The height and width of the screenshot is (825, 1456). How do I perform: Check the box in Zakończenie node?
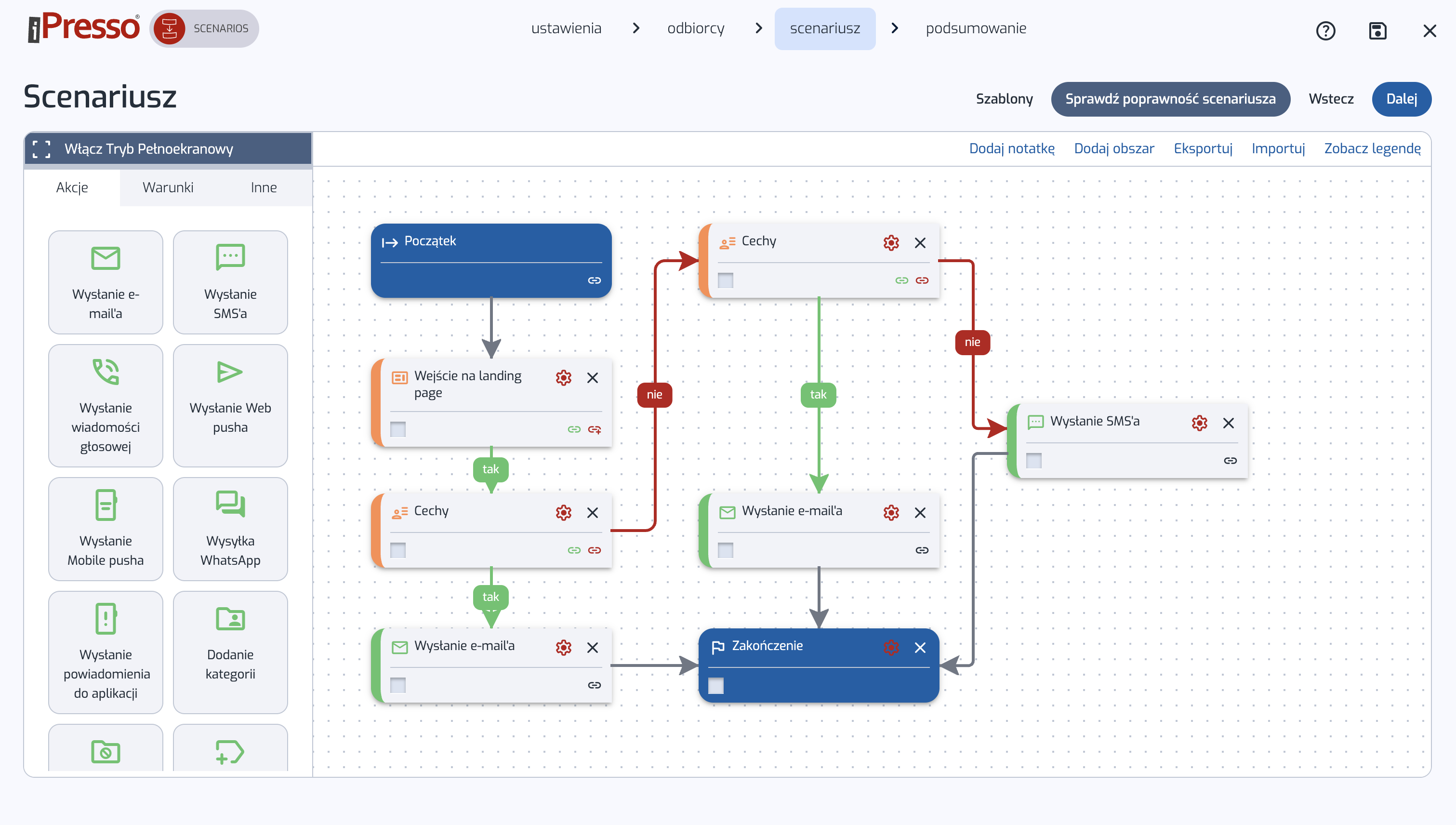click(x=716, y=686)
